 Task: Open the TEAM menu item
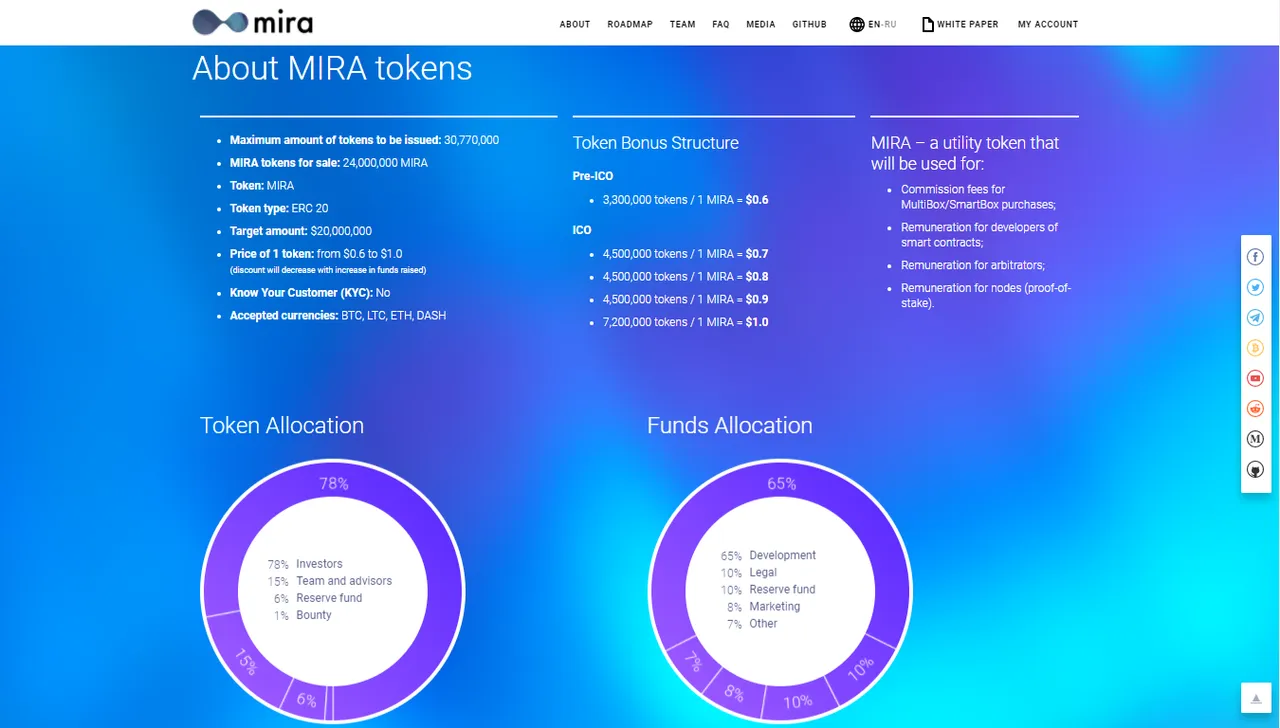click(x=683, y=24)
